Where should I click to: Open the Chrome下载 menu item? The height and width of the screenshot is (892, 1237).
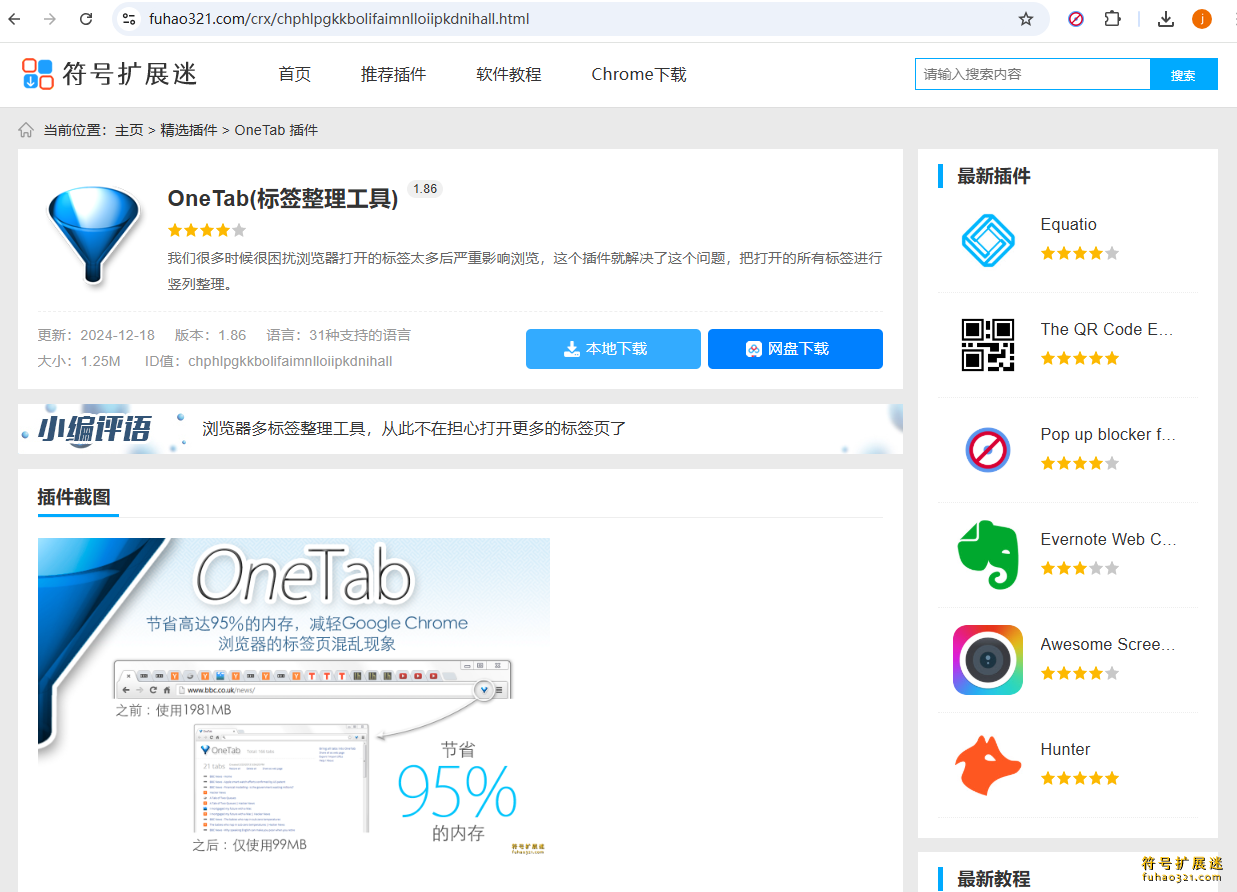pyautogui.click(x=639, y=74)
